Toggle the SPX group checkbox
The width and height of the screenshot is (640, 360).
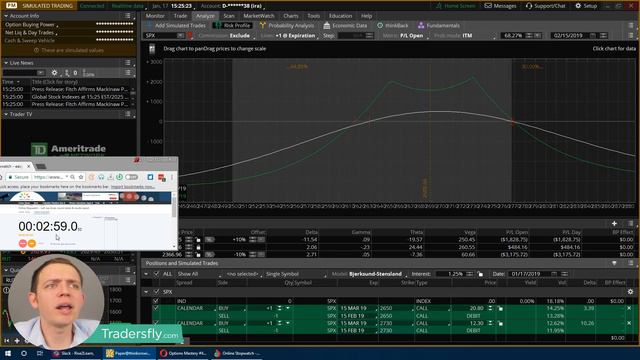pyautogui.click(x=156, y=292)
